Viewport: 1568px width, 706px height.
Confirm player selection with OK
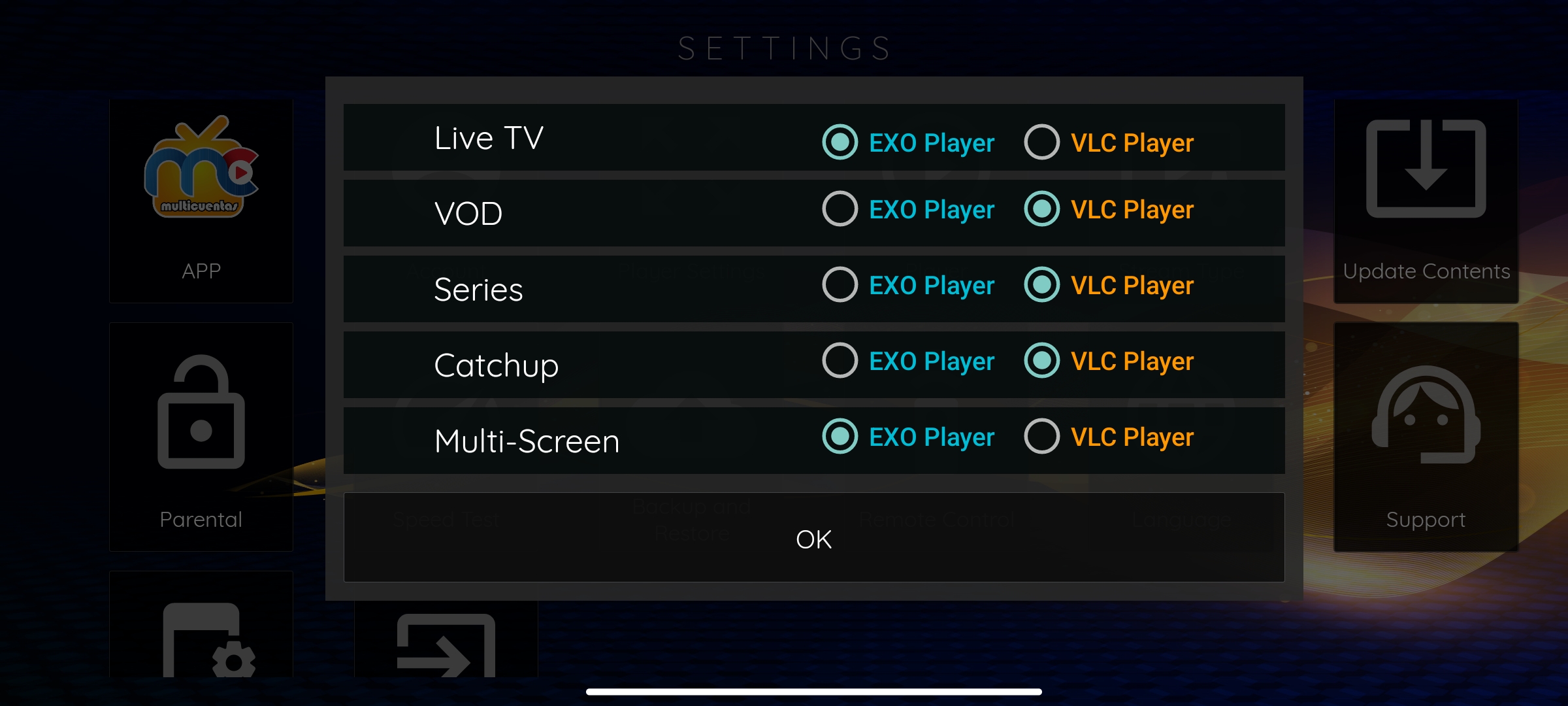pos(814,537)
